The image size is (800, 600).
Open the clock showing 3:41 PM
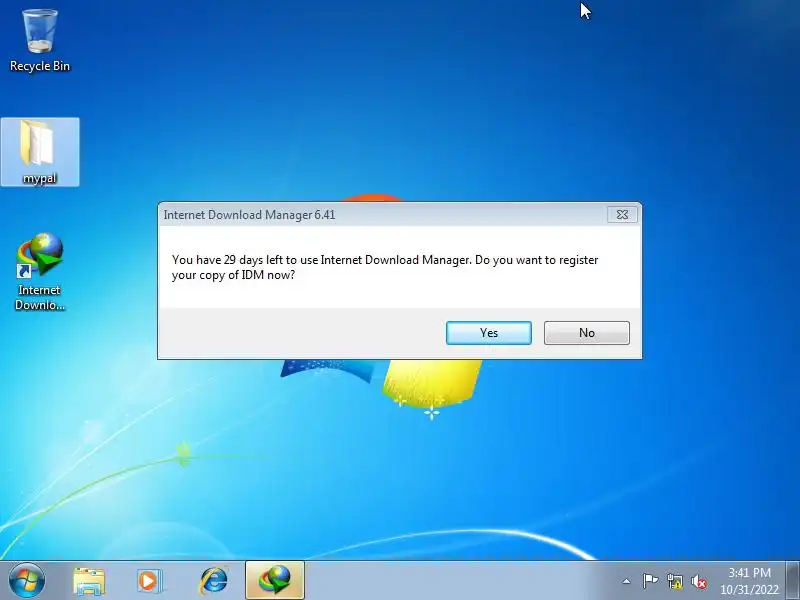point(749,581)
